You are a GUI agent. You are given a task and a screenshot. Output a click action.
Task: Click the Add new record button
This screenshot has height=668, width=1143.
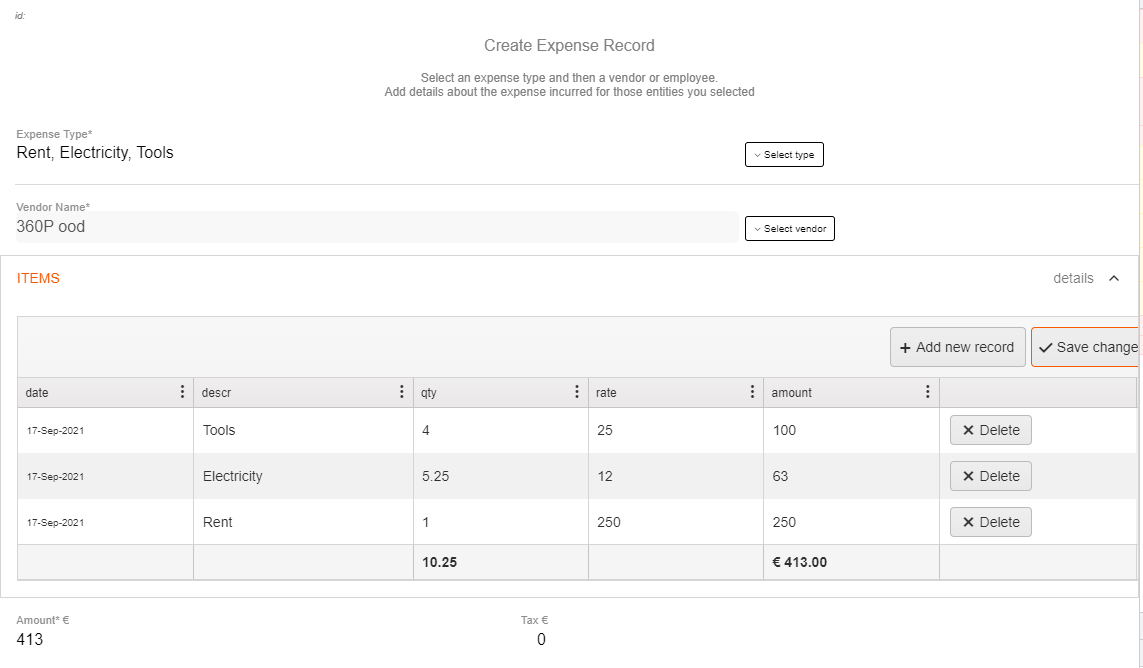pos(957,347)
